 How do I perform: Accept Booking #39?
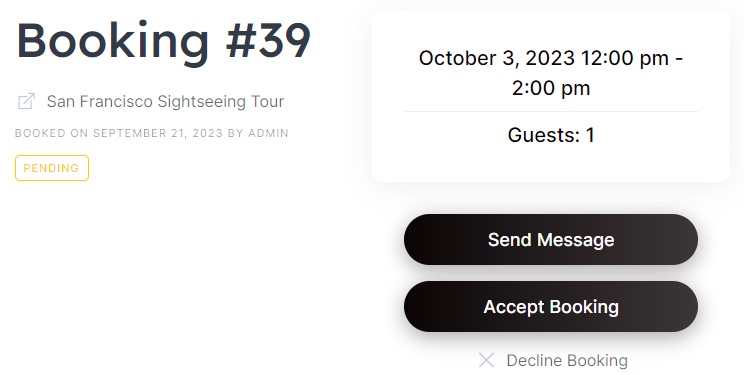(551, 306)
